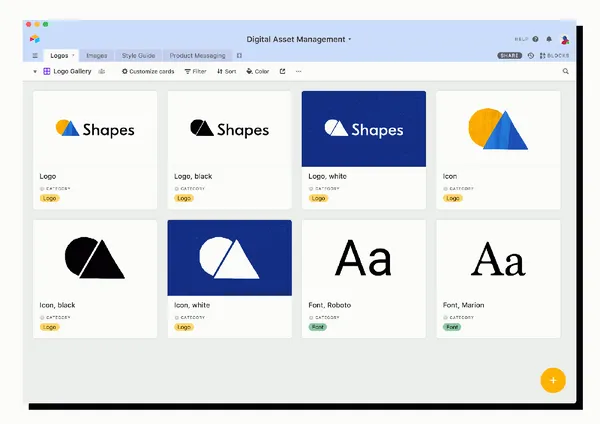The width and height of the screenshot is (600, 424).
Task: Click the Logo tag on Logo, black card
Action: [184, 198]
